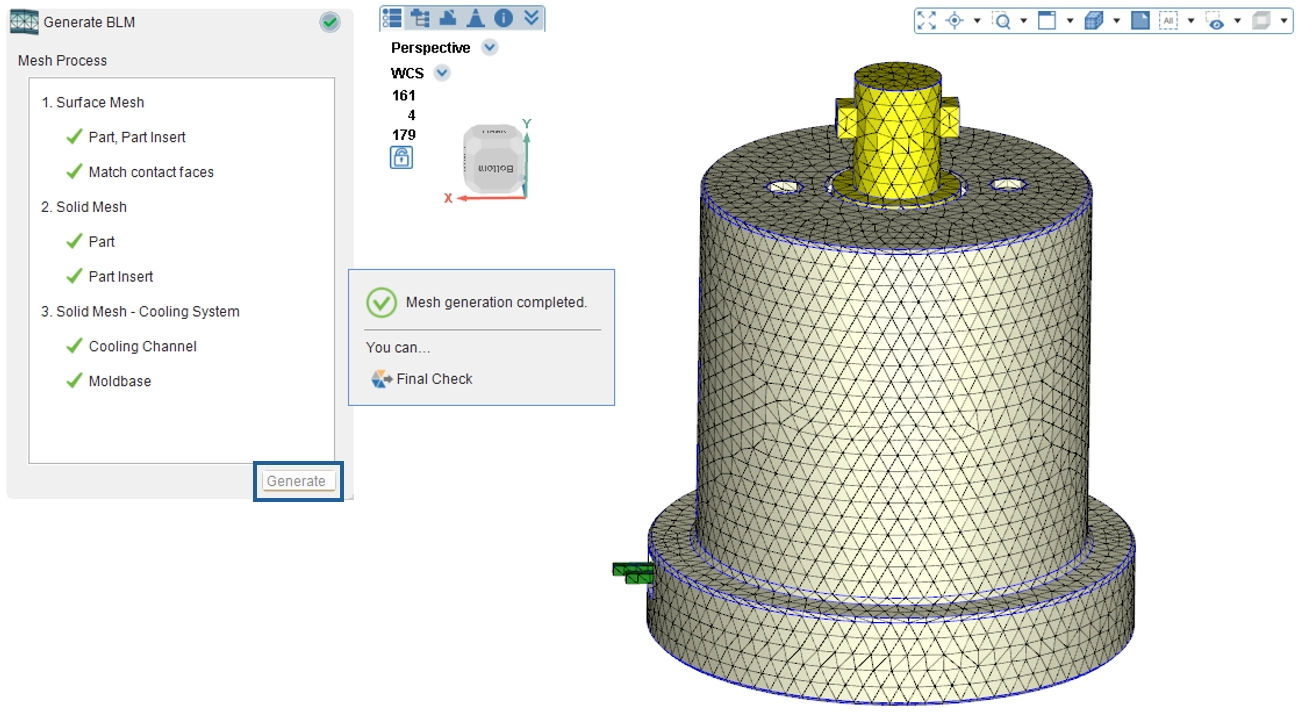Select the Cooling Channel mesh step
Screen dimensions: 1301x718
[142, 346]
